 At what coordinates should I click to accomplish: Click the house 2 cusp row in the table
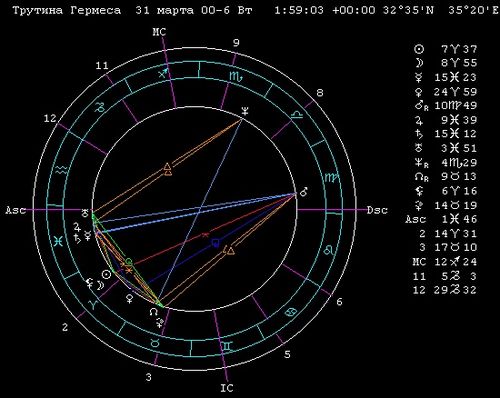tap(448, 234)
